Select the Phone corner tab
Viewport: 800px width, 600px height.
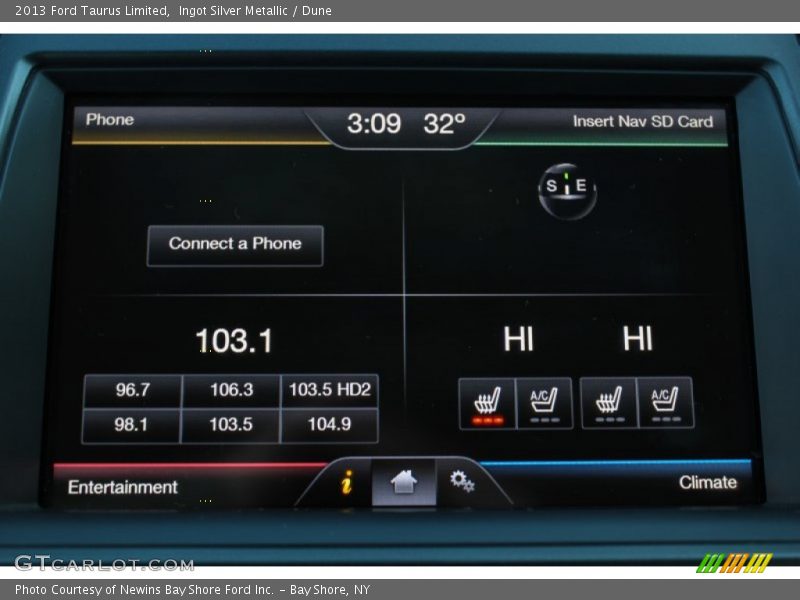pos(108,119)
